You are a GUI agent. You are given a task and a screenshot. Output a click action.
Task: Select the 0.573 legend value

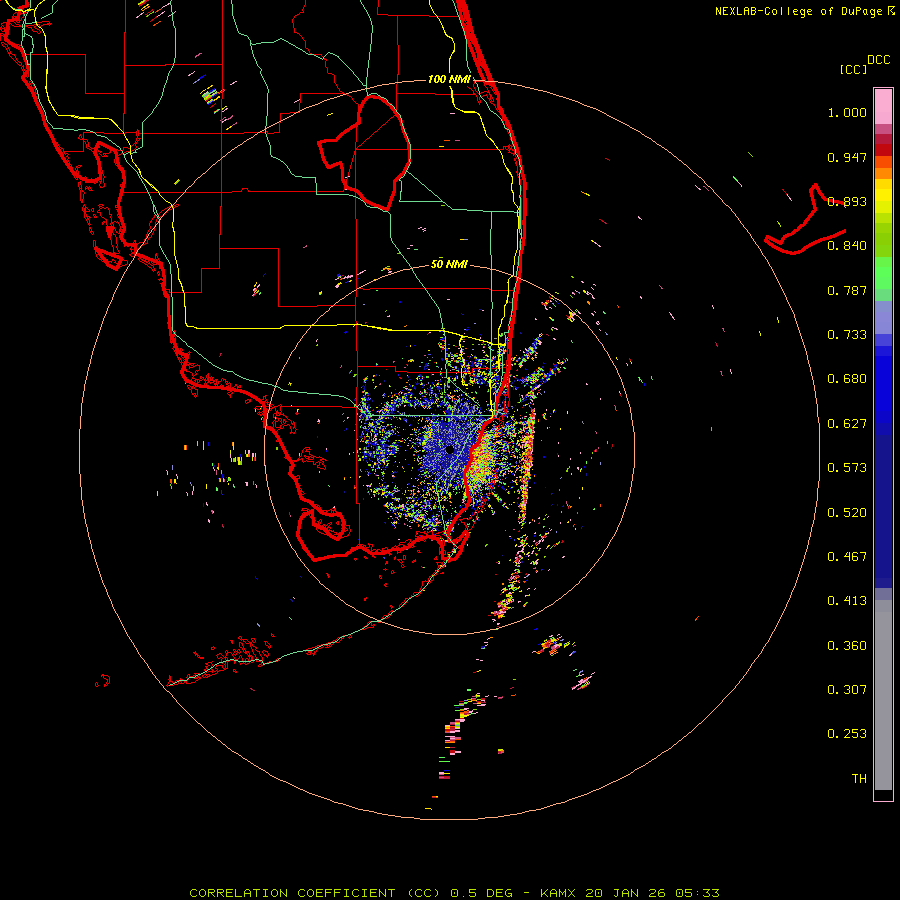tap(847, 468)
